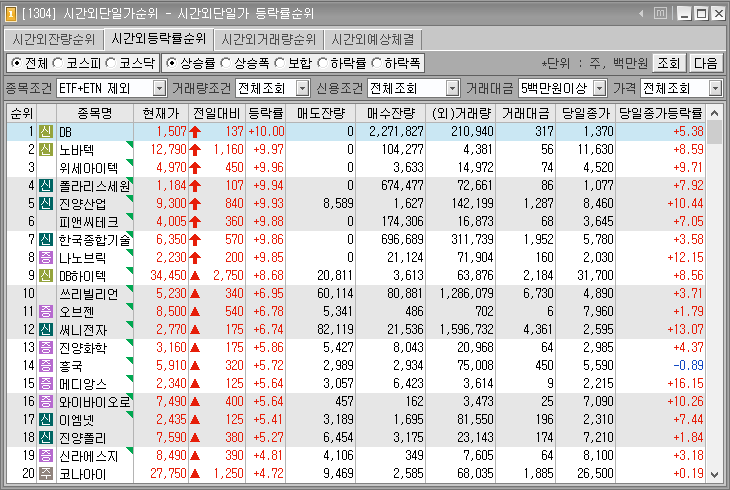Click the stock name 쏘리빌리언

[88, 294]
